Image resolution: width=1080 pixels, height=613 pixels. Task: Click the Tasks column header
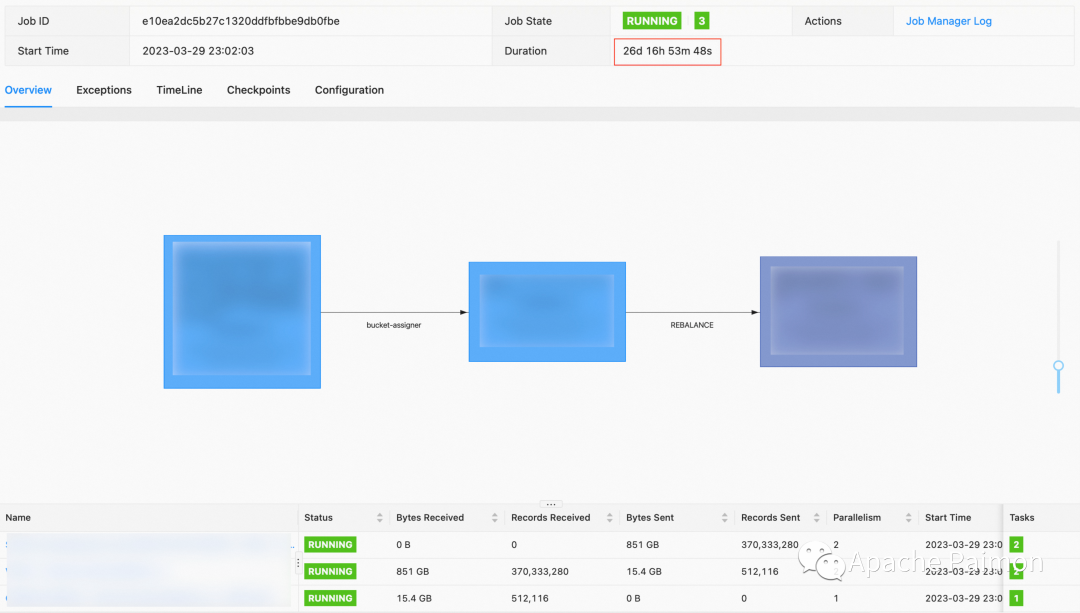(x=1021, y=518)
